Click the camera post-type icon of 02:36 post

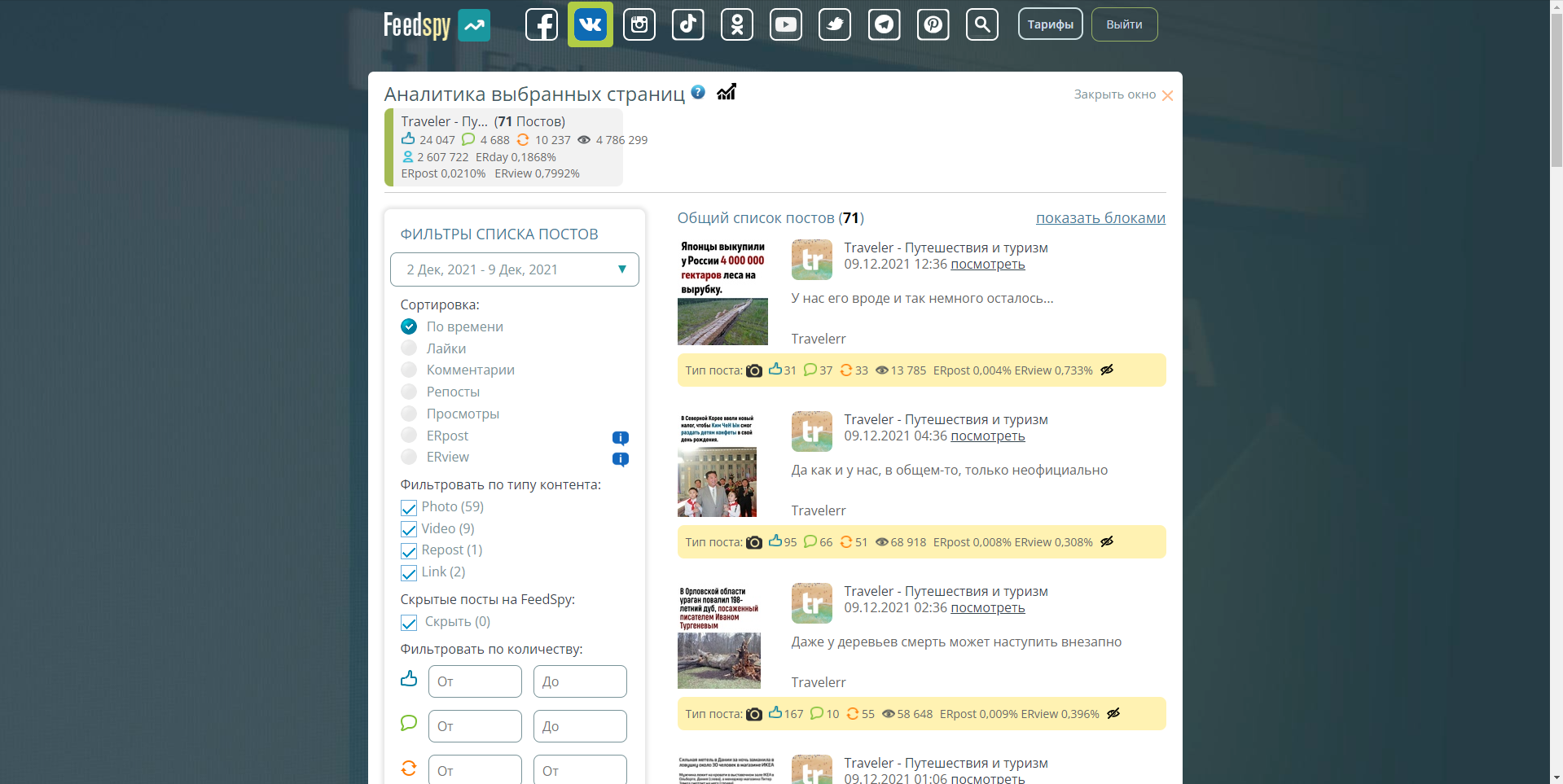click(754, 714)
